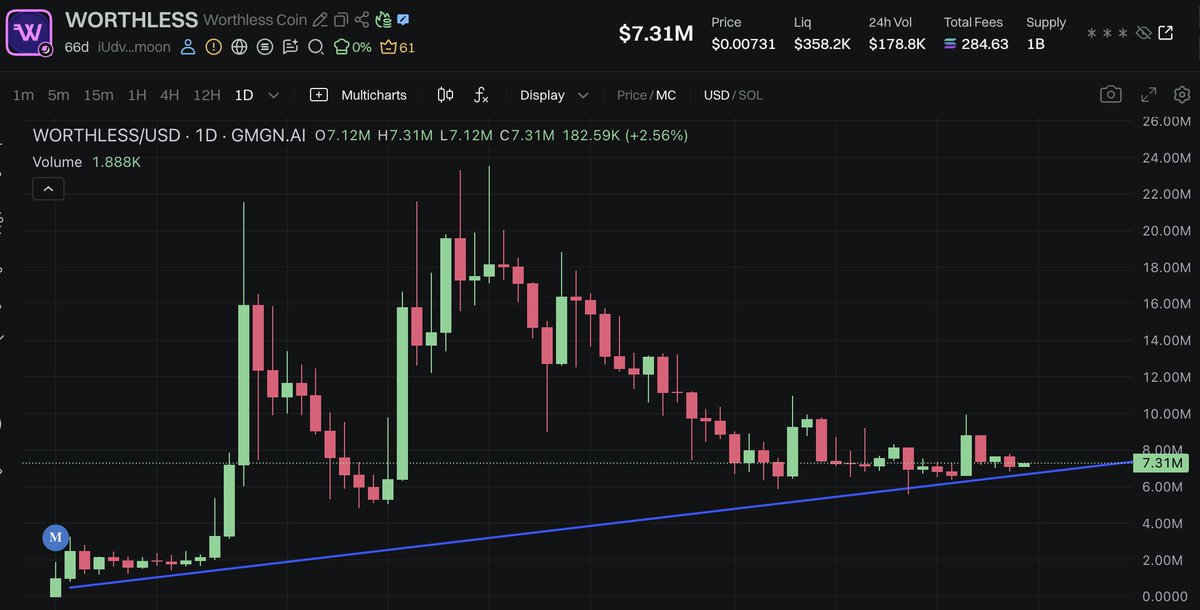Set chart currency to SOL
Screen dimensions: 1200x610
pyautogui.click(x=751, y=95)
